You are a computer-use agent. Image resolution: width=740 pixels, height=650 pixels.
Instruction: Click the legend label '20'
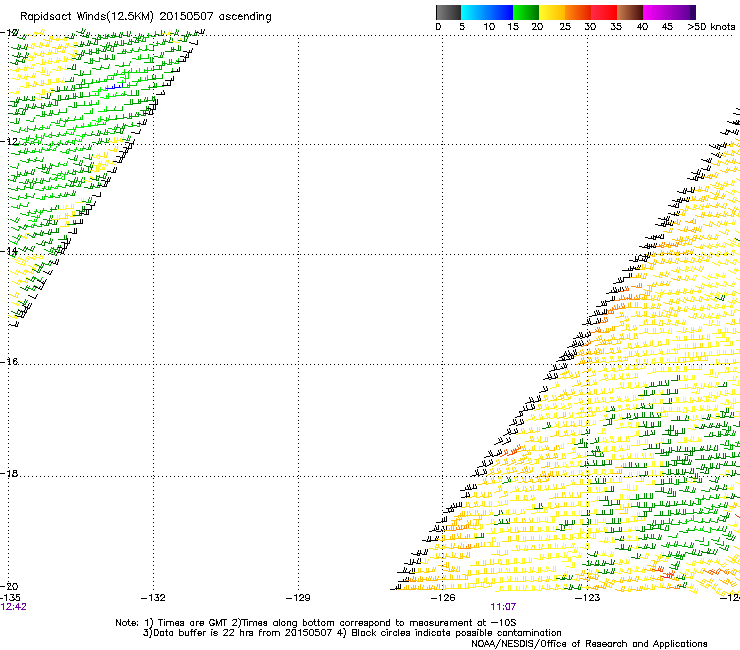(x=537, y=27)
